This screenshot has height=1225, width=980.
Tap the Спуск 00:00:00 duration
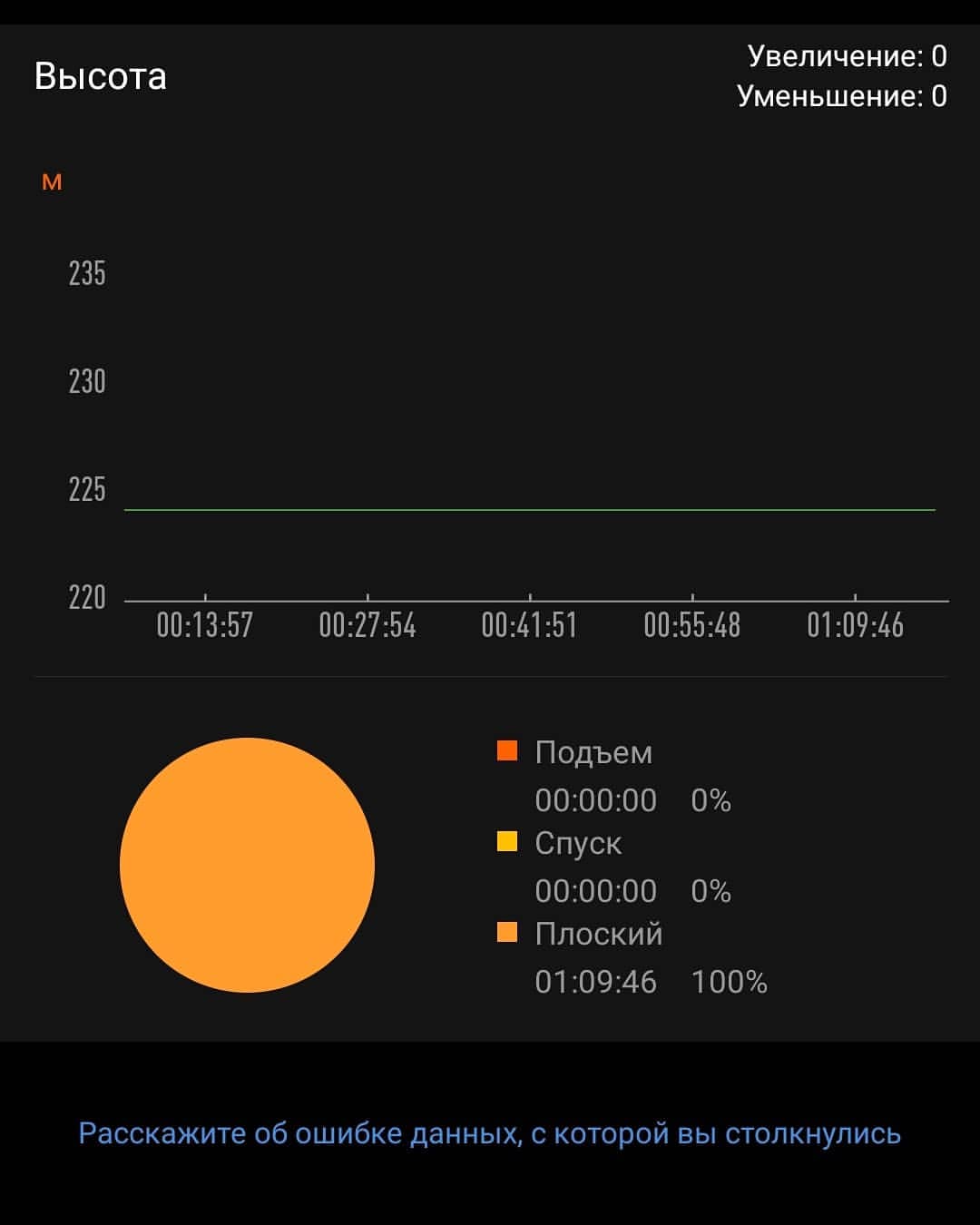pos(596,891)
